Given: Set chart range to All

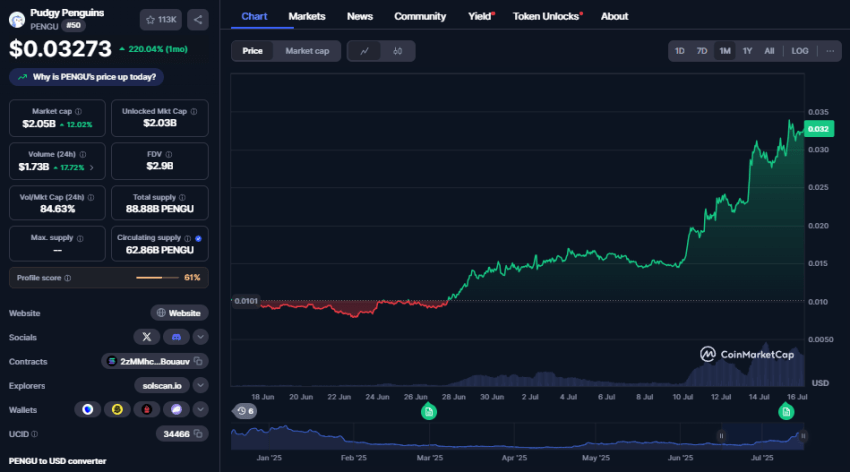Looking at the screenshot, I should (769, 51).
